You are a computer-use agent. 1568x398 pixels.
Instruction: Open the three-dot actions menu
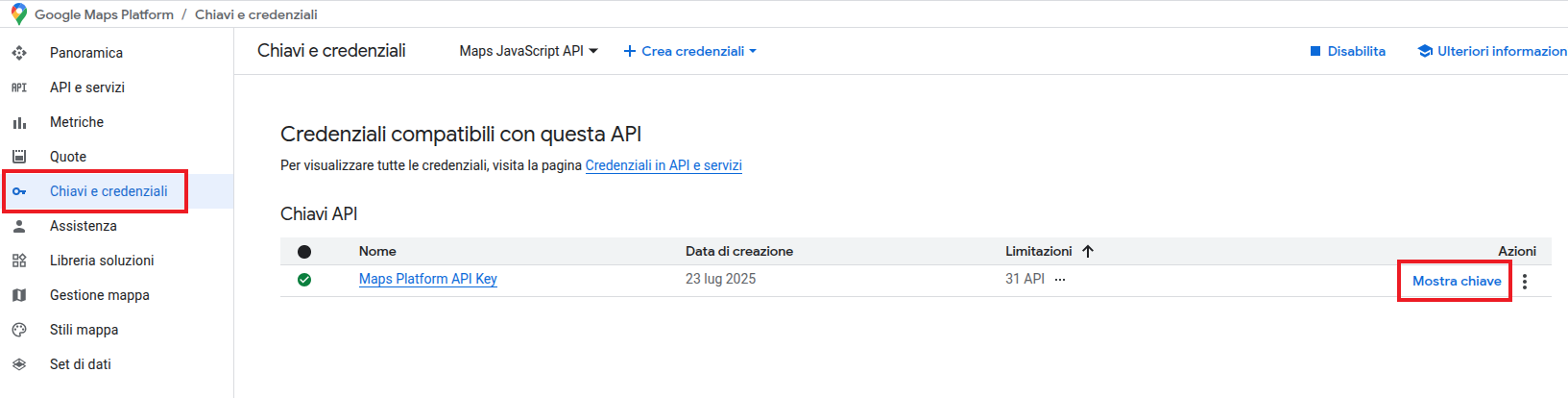point(1525,282)
